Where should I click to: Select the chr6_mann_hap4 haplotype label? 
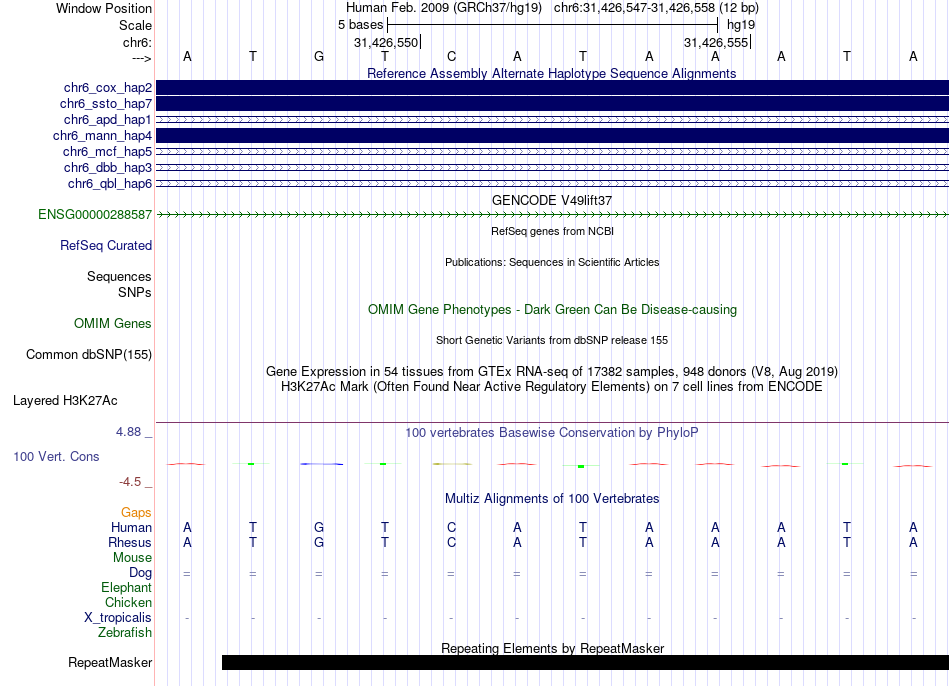click(x=102, y=136)
